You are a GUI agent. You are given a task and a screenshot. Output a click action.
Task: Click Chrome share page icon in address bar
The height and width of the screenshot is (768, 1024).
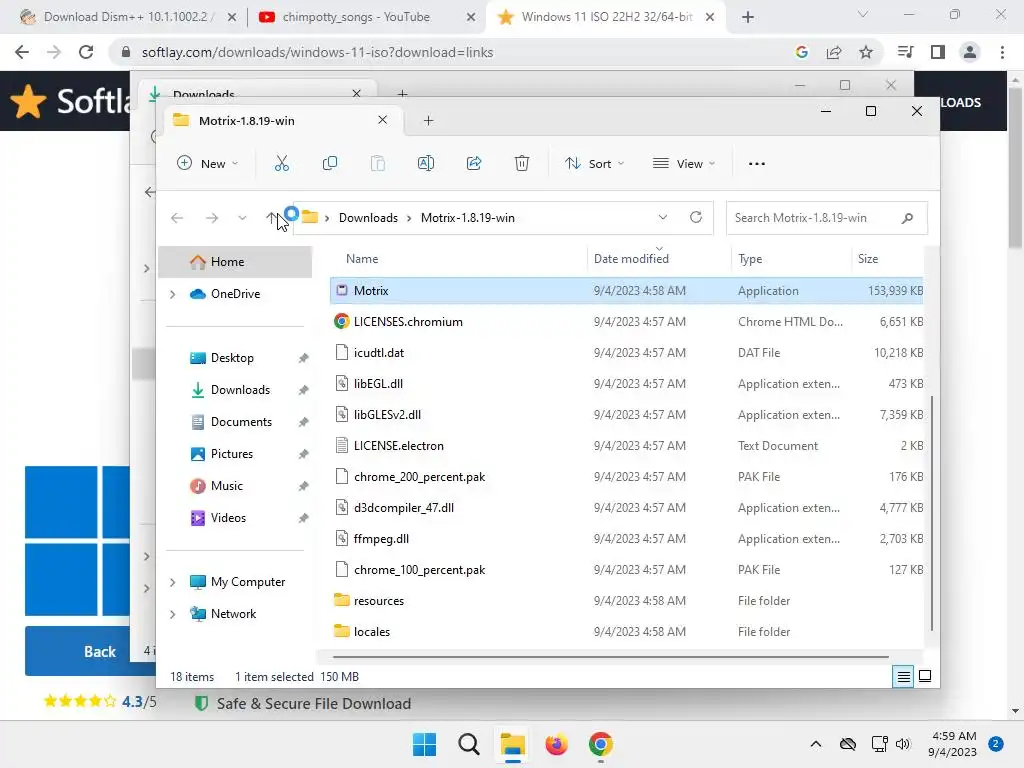(x=834, y=52)
